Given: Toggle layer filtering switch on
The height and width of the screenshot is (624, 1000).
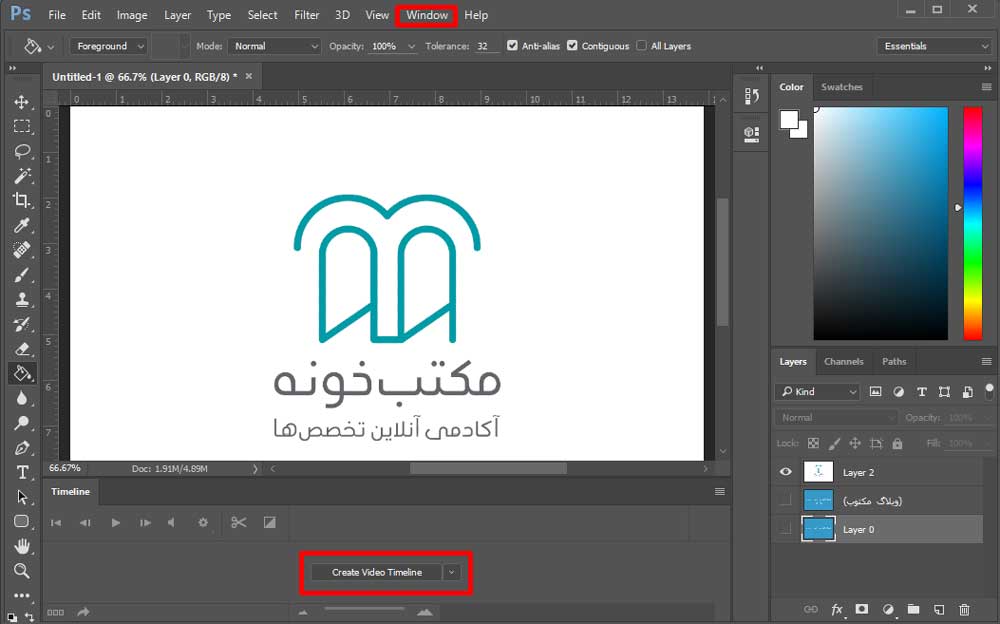Looking at the screenshot, I should [x=989, y=391].
